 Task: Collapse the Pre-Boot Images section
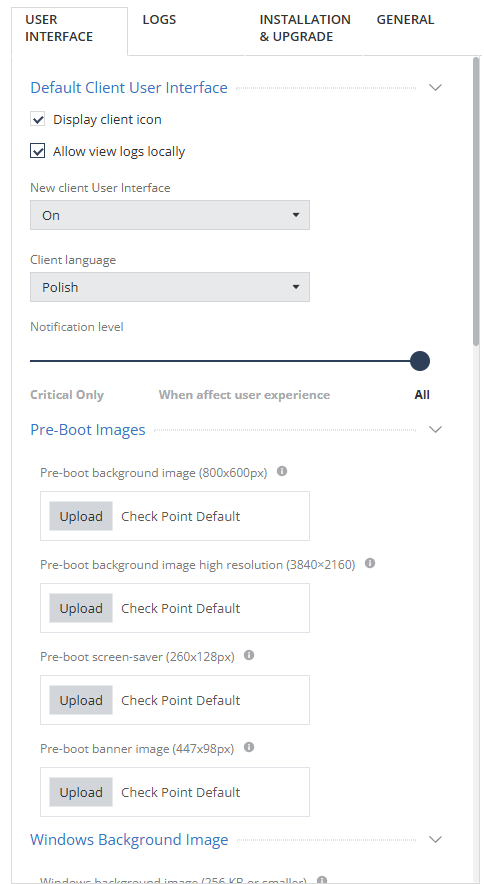[435, 430]
